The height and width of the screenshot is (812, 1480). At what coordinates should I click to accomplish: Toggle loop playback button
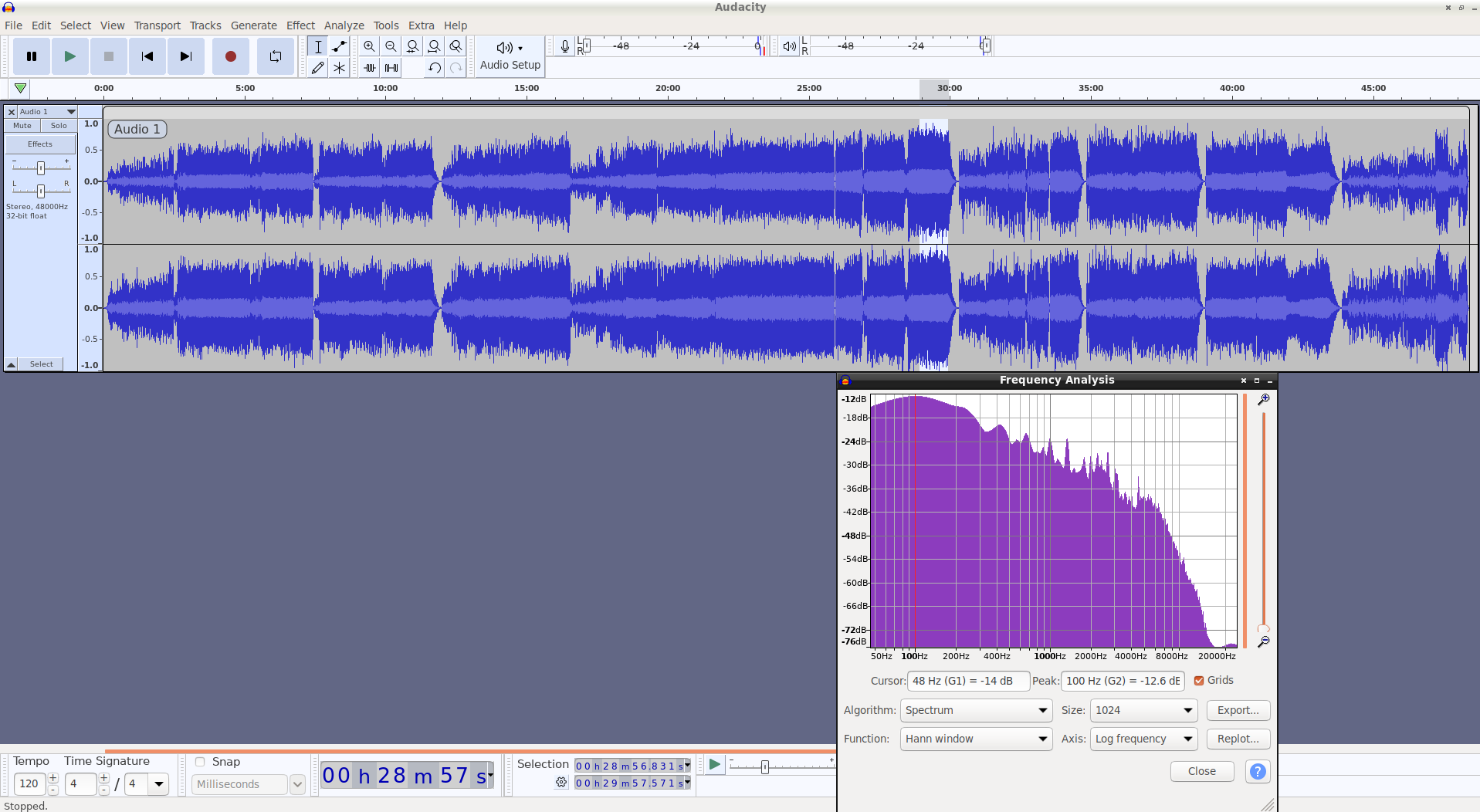point(276,56)
